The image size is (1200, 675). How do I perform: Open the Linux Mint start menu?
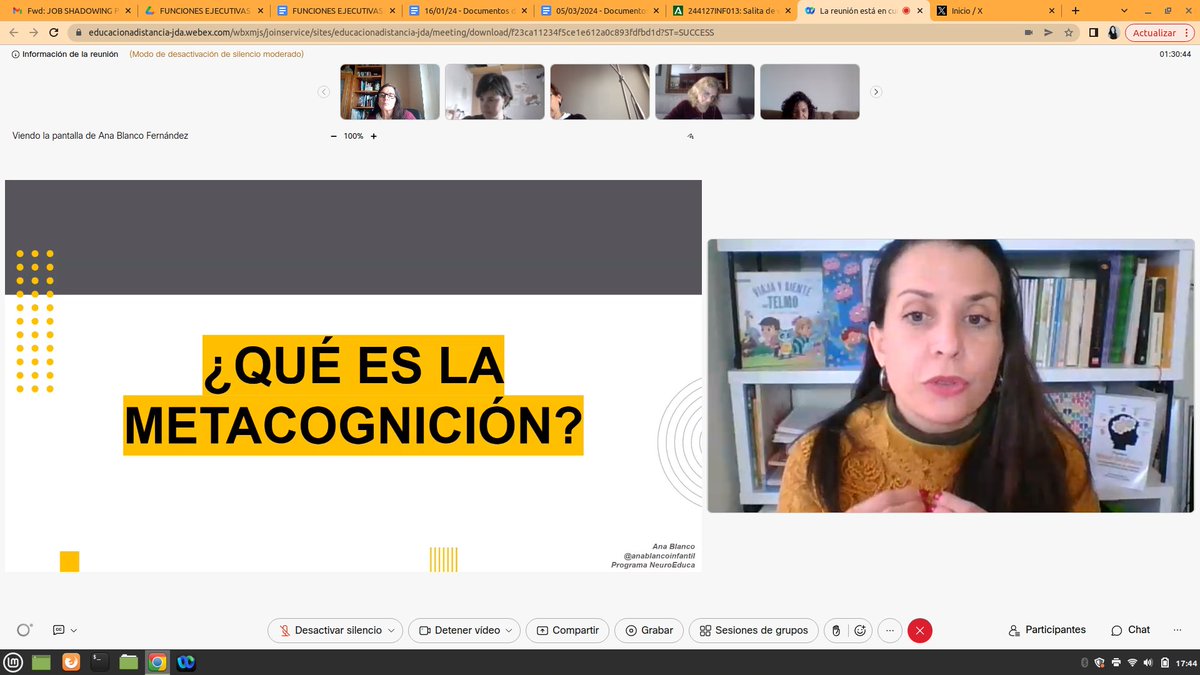click(14, 662)
